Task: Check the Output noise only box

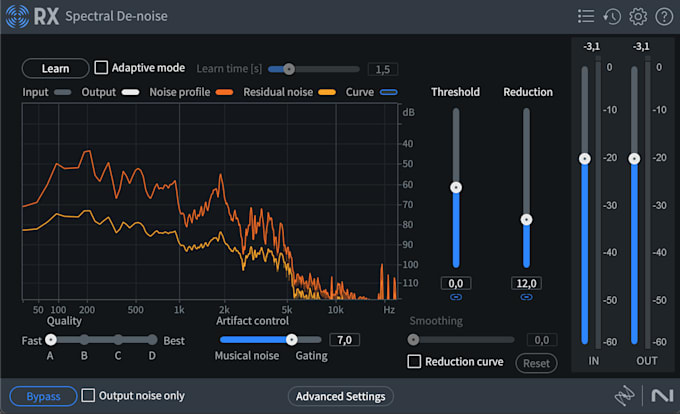Action: click(x=88, y=395)
